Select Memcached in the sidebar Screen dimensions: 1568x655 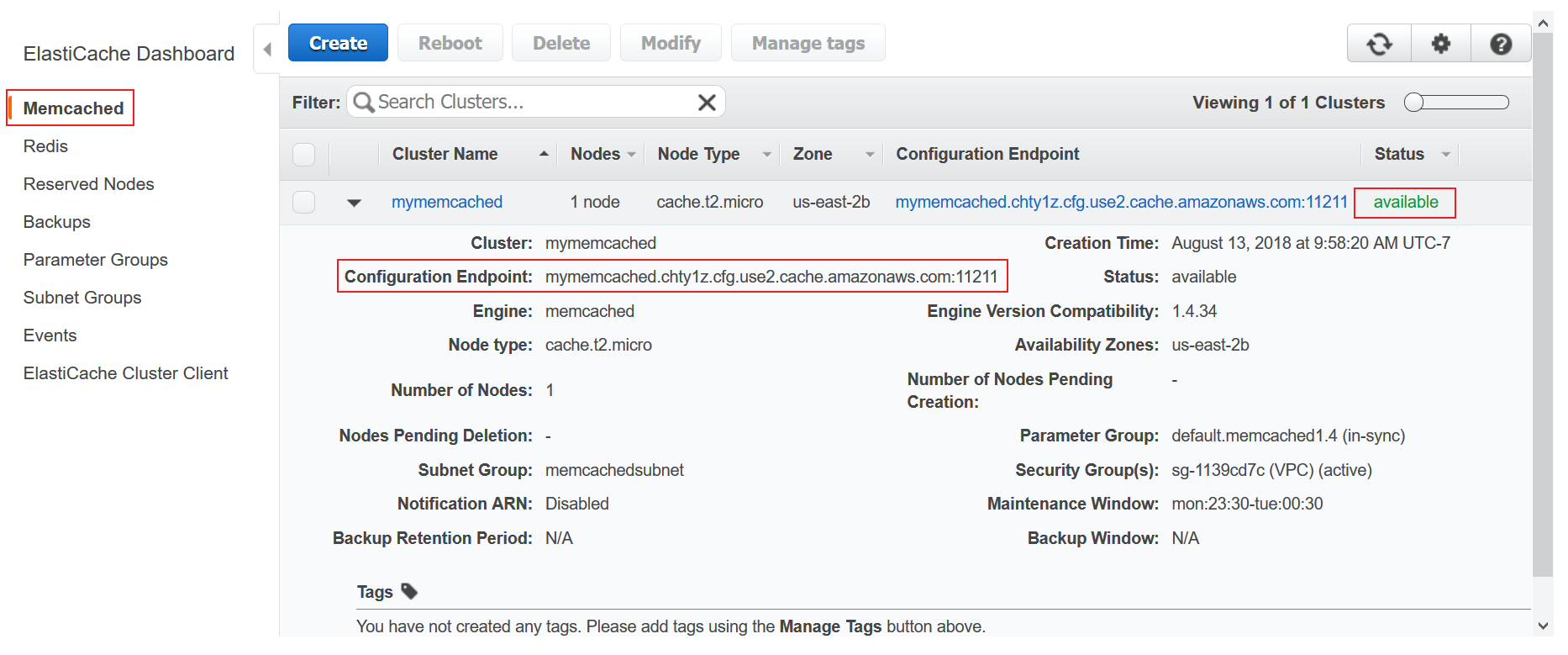[73, 108]
